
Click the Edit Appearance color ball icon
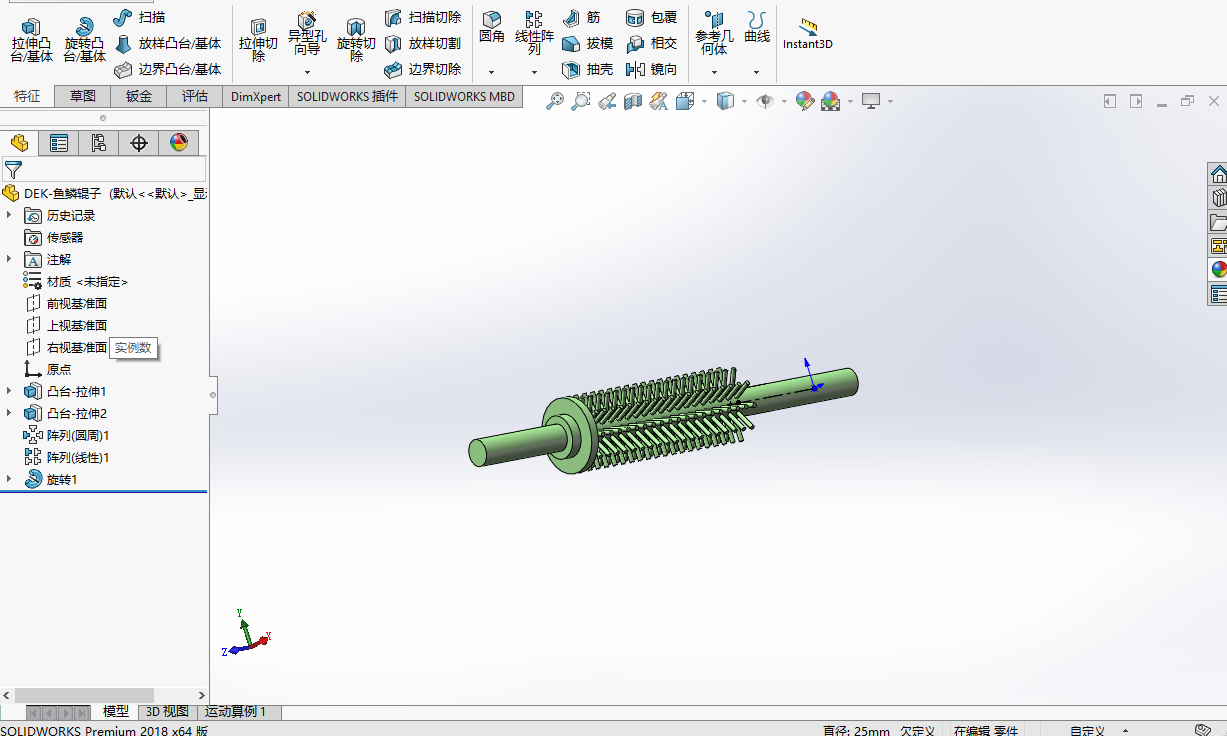(805, 101)
